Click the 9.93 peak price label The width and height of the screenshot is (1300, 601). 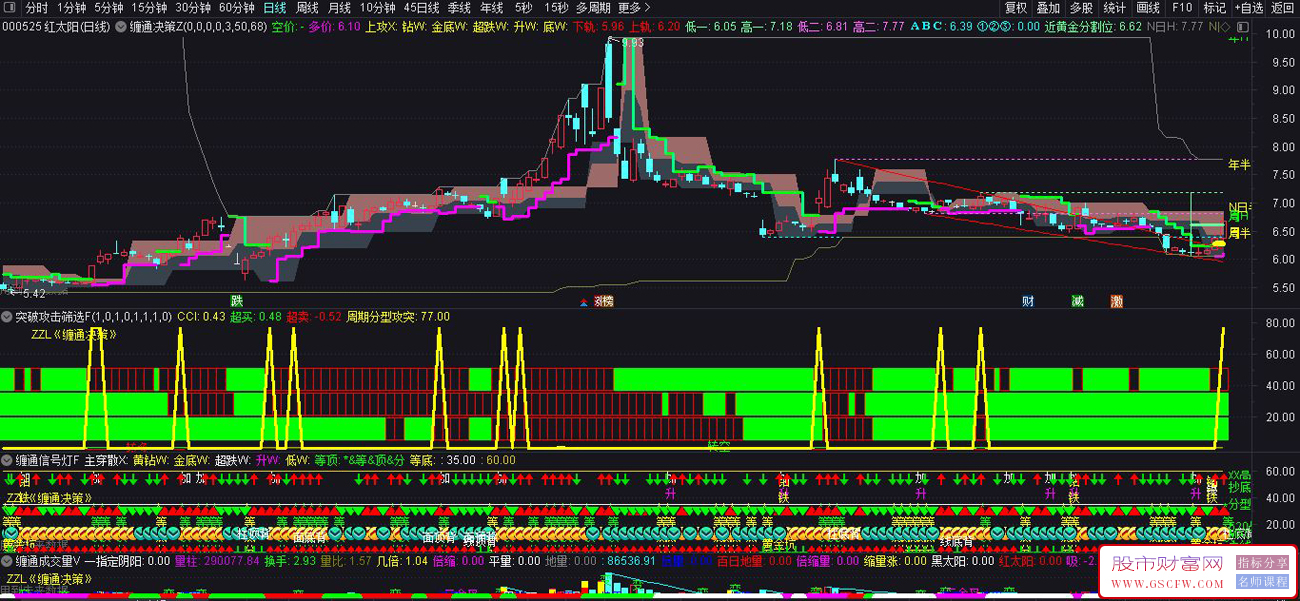click(x=632, y=43)
